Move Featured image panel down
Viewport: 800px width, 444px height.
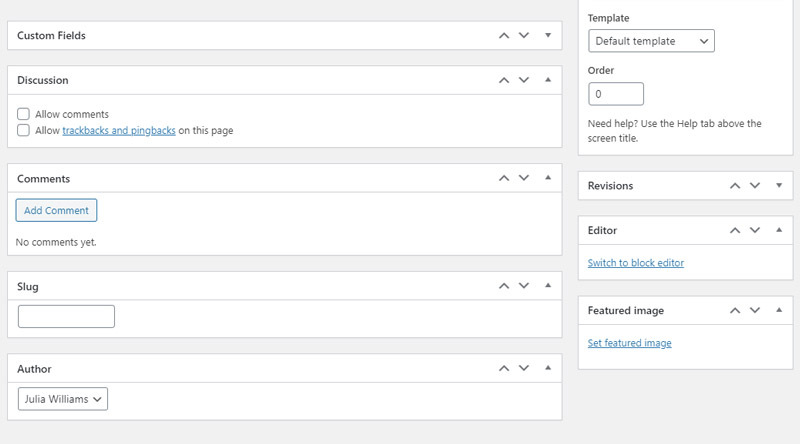(x=755, y=310)
